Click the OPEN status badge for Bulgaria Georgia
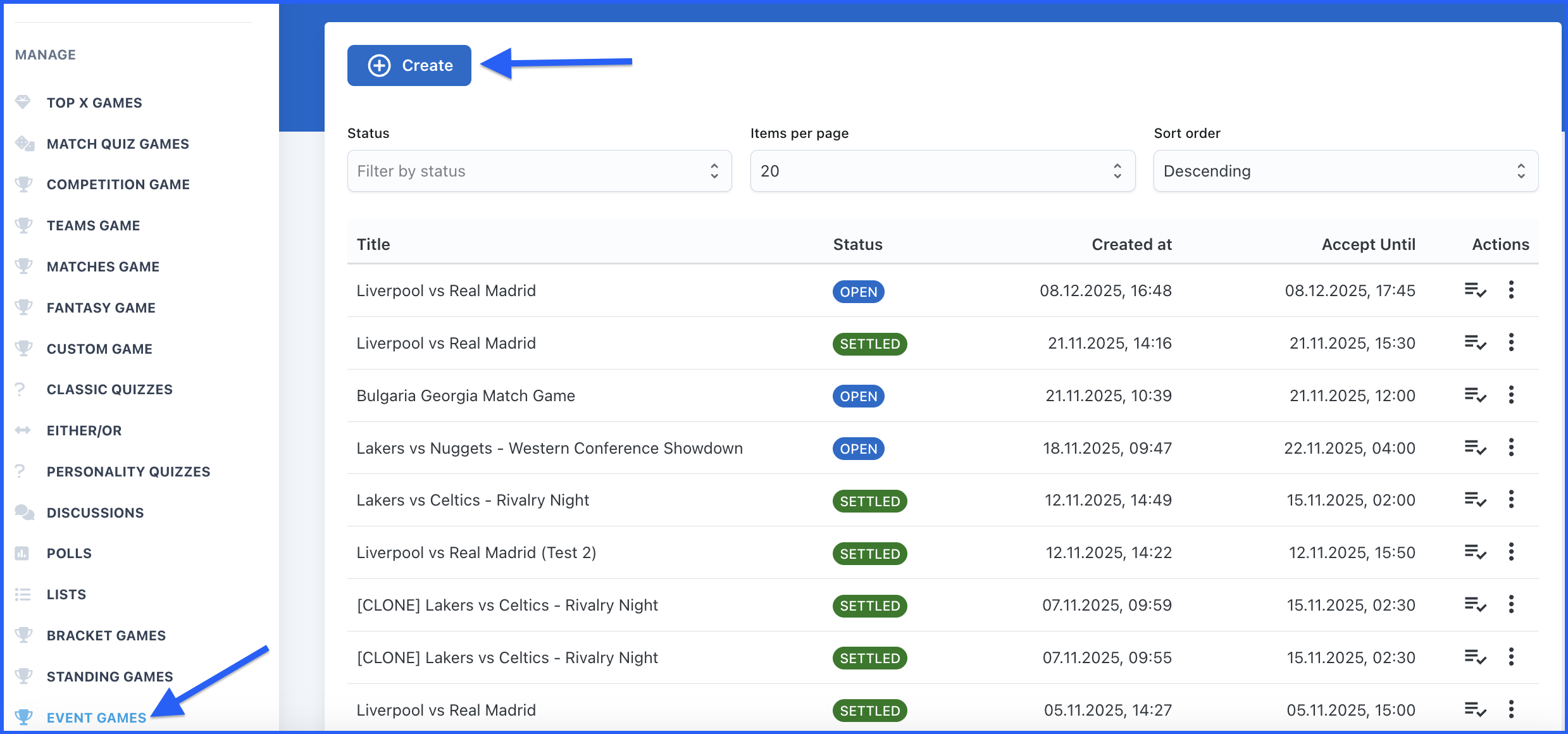The height and width of the screenshot is (734, 1568). [x=858, y=396]
